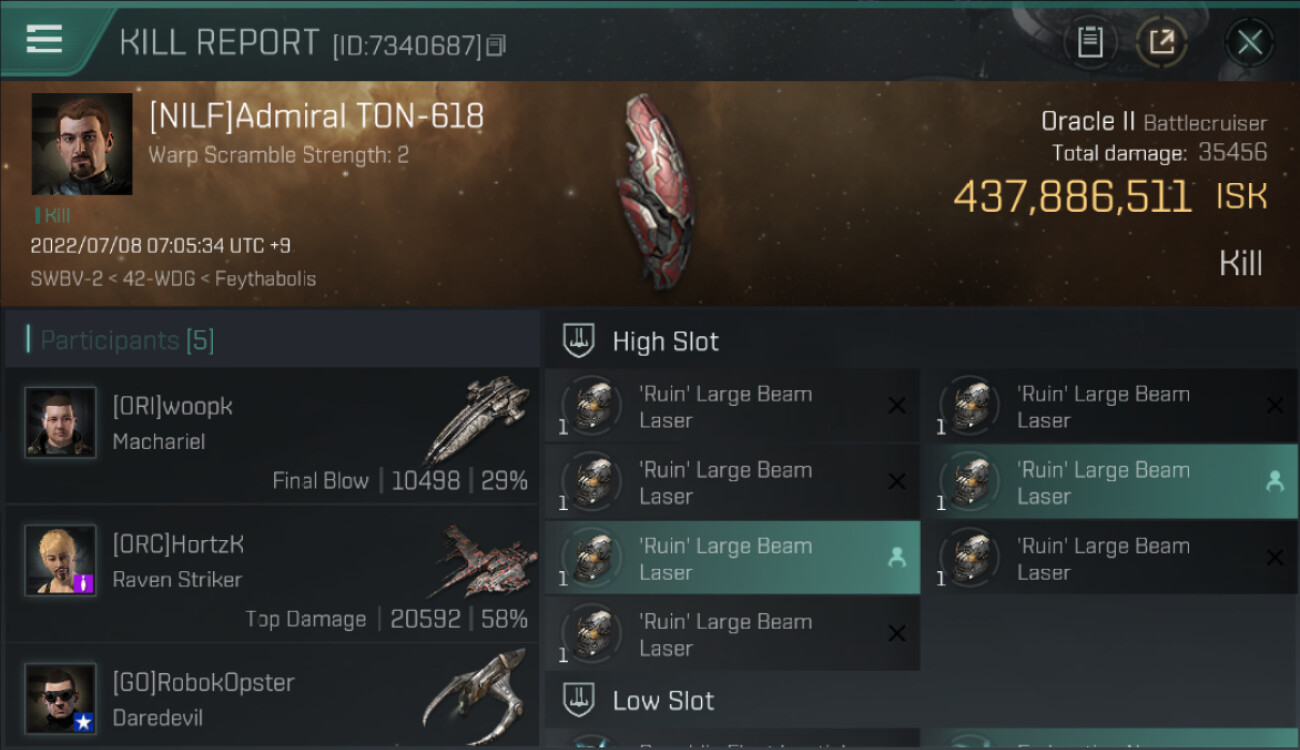Select the Participants [5] header
1300x750 pixels.
coord(127,340)
